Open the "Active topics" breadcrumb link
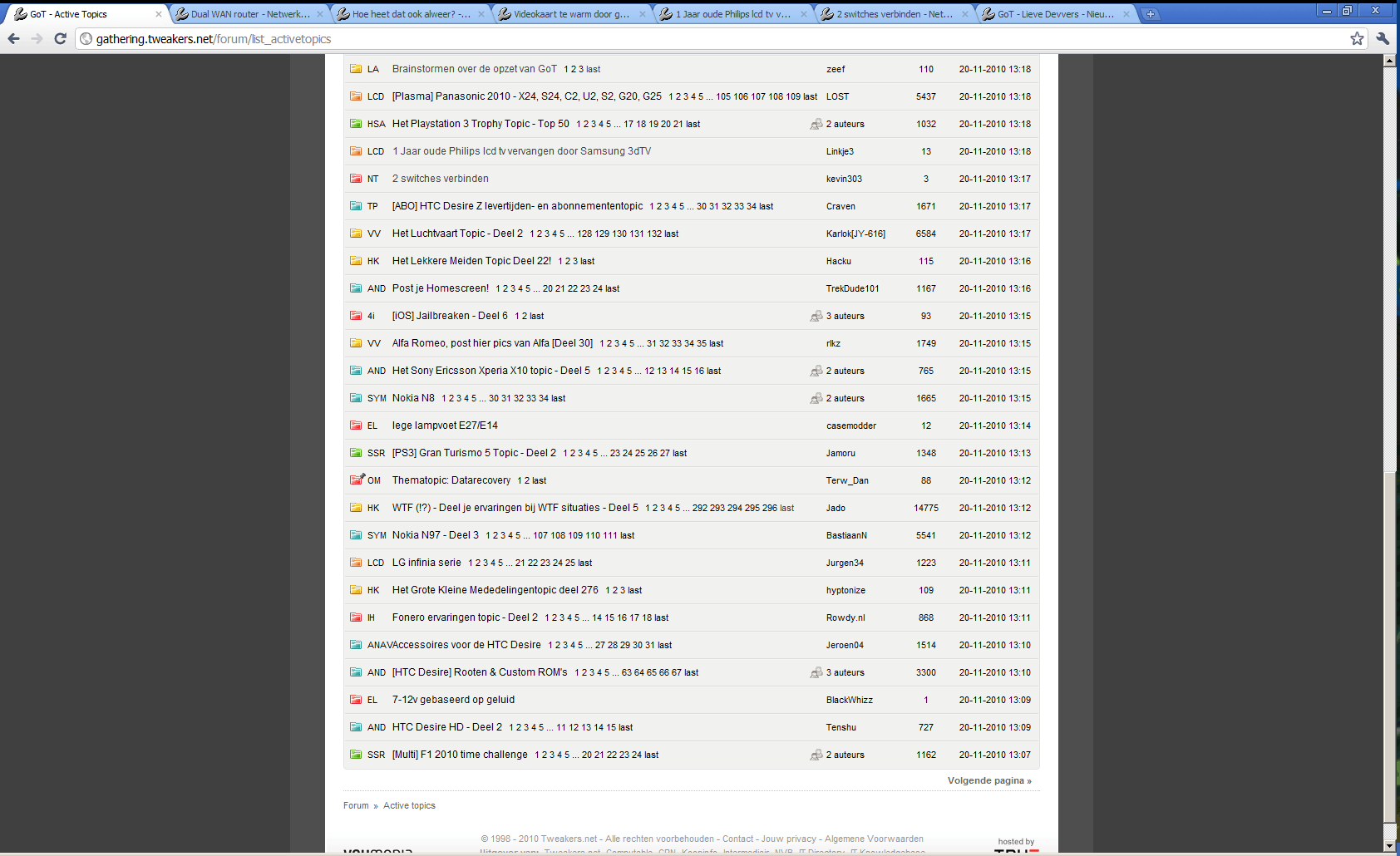The width and height of the screenshot is (1400, 856). pos(409,805)
